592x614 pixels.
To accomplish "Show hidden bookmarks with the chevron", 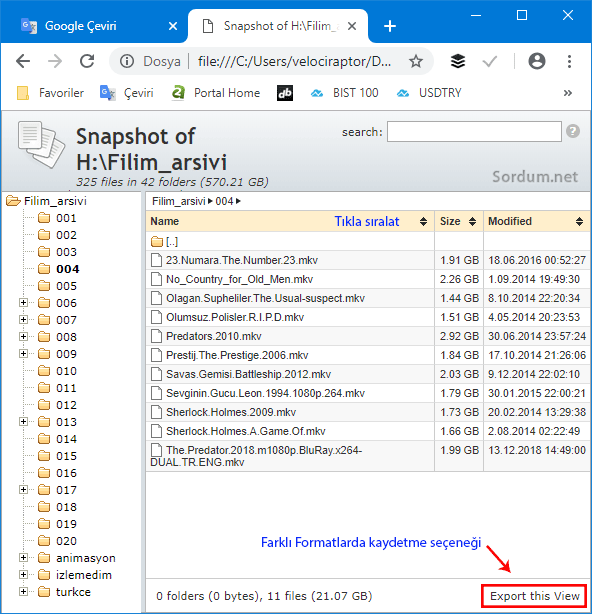I will point(568,93).
